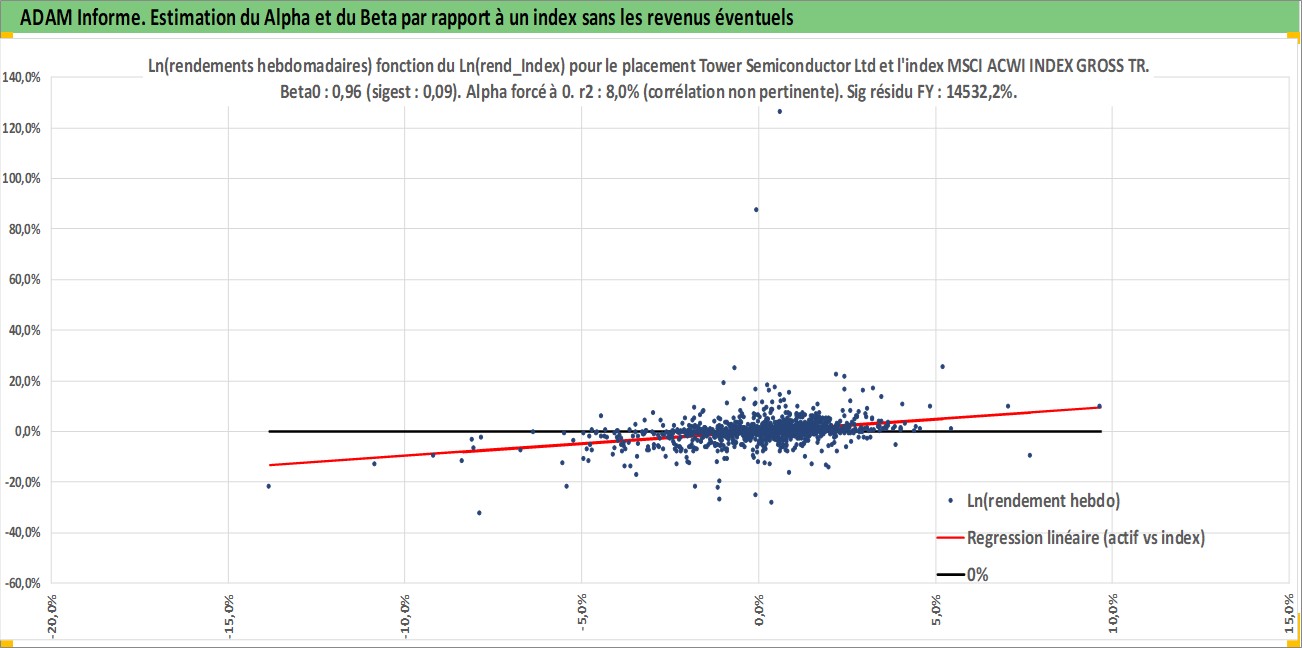Click the -20,0% y-axis label

pos(22,482)
